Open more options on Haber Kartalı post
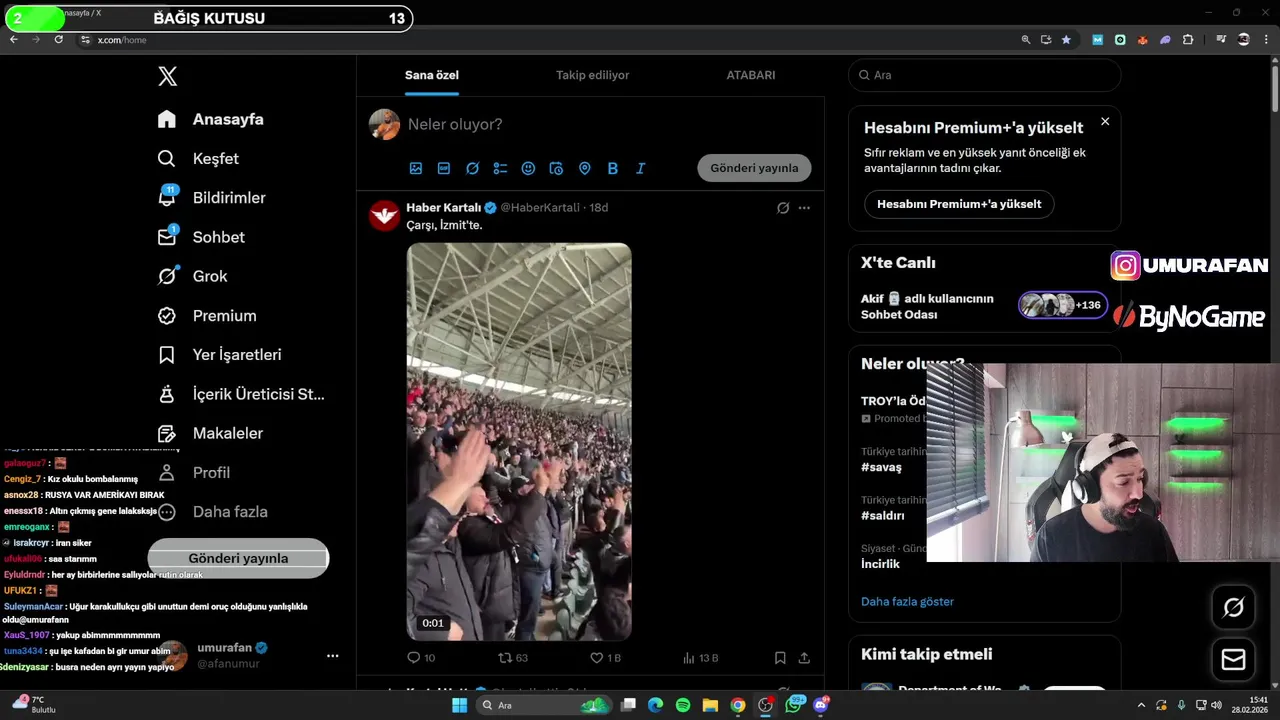Screen dimensions: 1280x720 coord(804,208)
